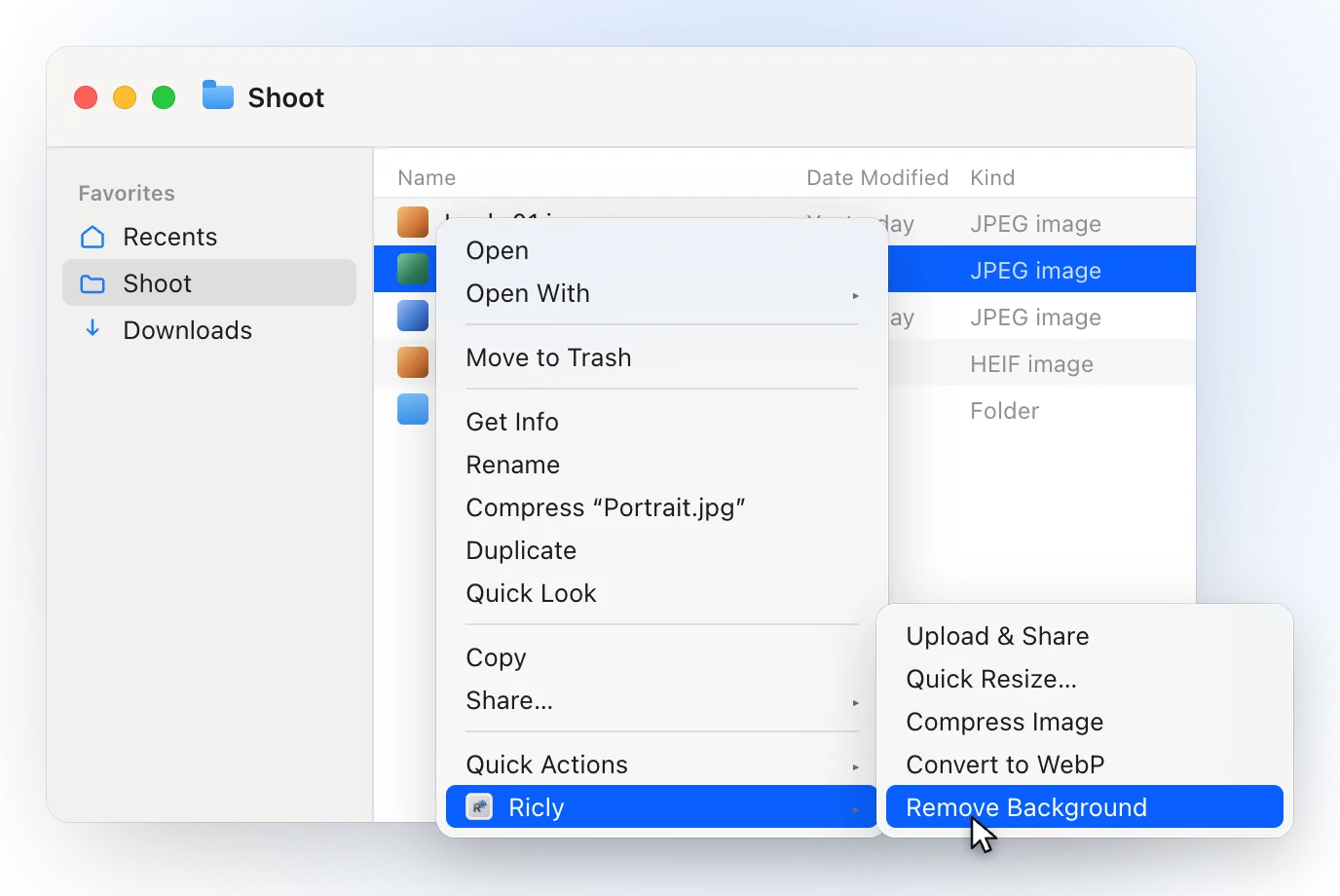Screen dimensions: 1340x896
Task: Click the Shoot folder icon in sidebar
Action: [93, 283]
